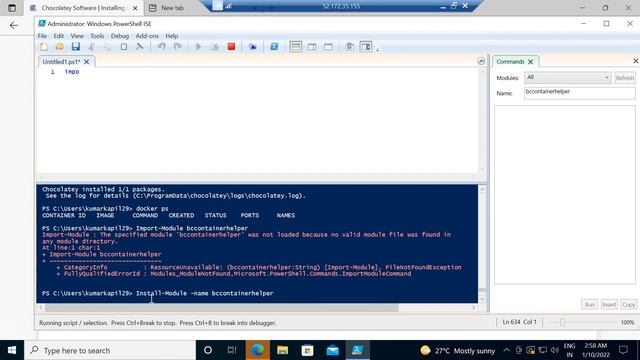Screen dimensions: 640x360
Task: Start PowerShell.exe in a separate window icon
Action: [274, 47]
